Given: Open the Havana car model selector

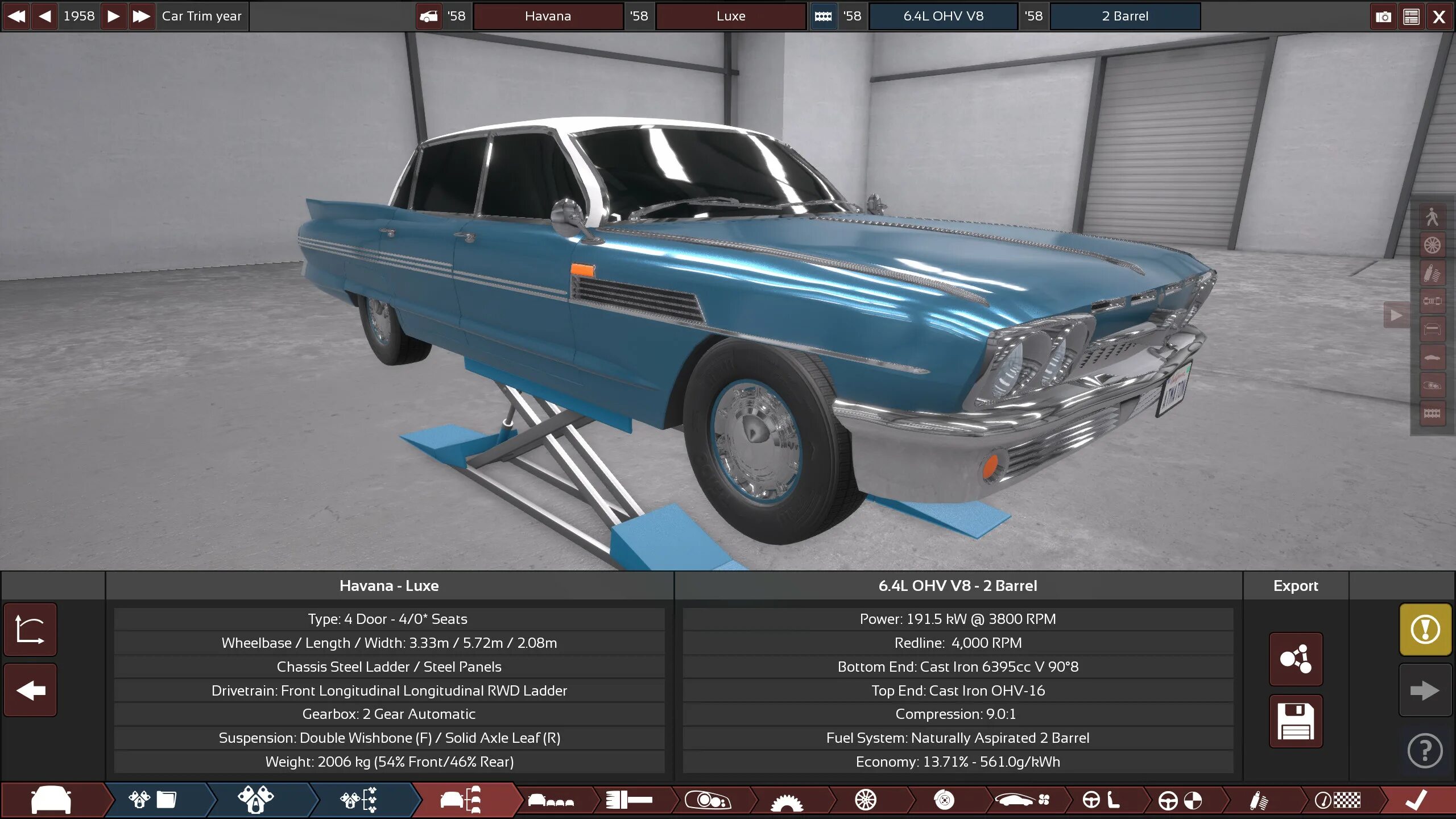Looking at the screenshot, I should point(547,16).
